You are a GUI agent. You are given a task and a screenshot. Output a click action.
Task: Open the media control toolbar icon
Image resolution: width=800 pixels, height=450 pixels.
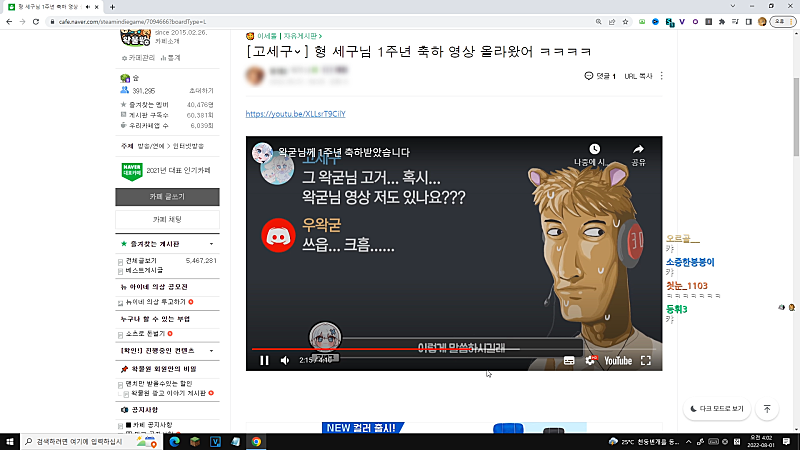pyautogui.click(x=735, y=22)
